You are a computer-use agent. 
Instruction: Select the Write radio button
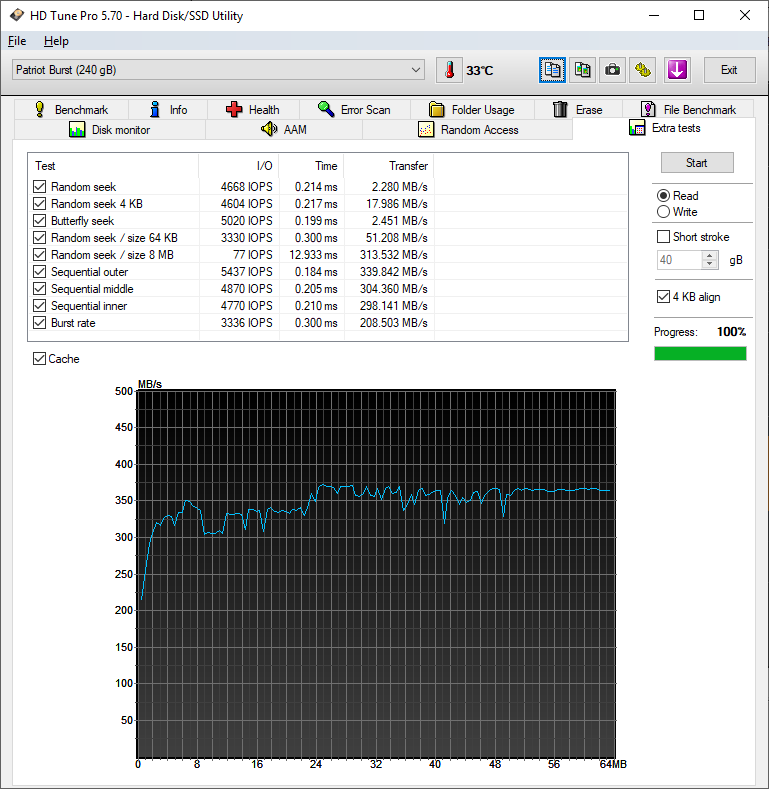point(663,212)
